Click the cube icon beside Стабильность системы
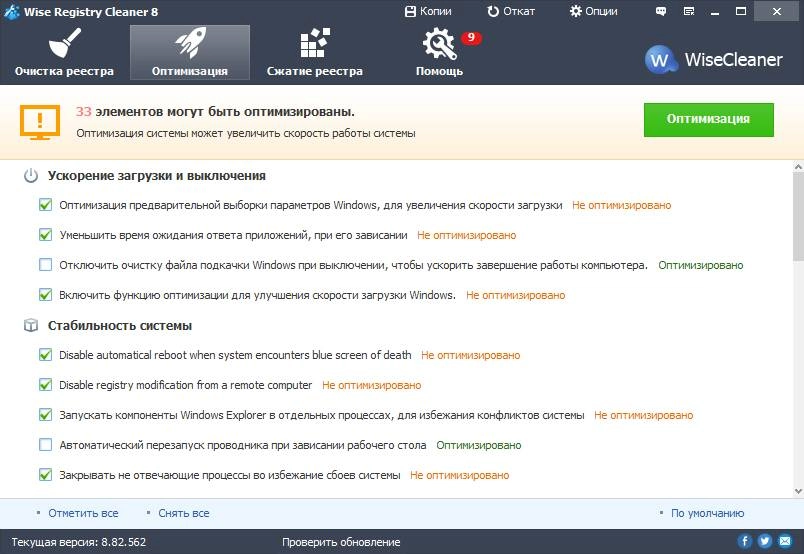Screen dimensions: 804x554 click(x=31, y=325)
